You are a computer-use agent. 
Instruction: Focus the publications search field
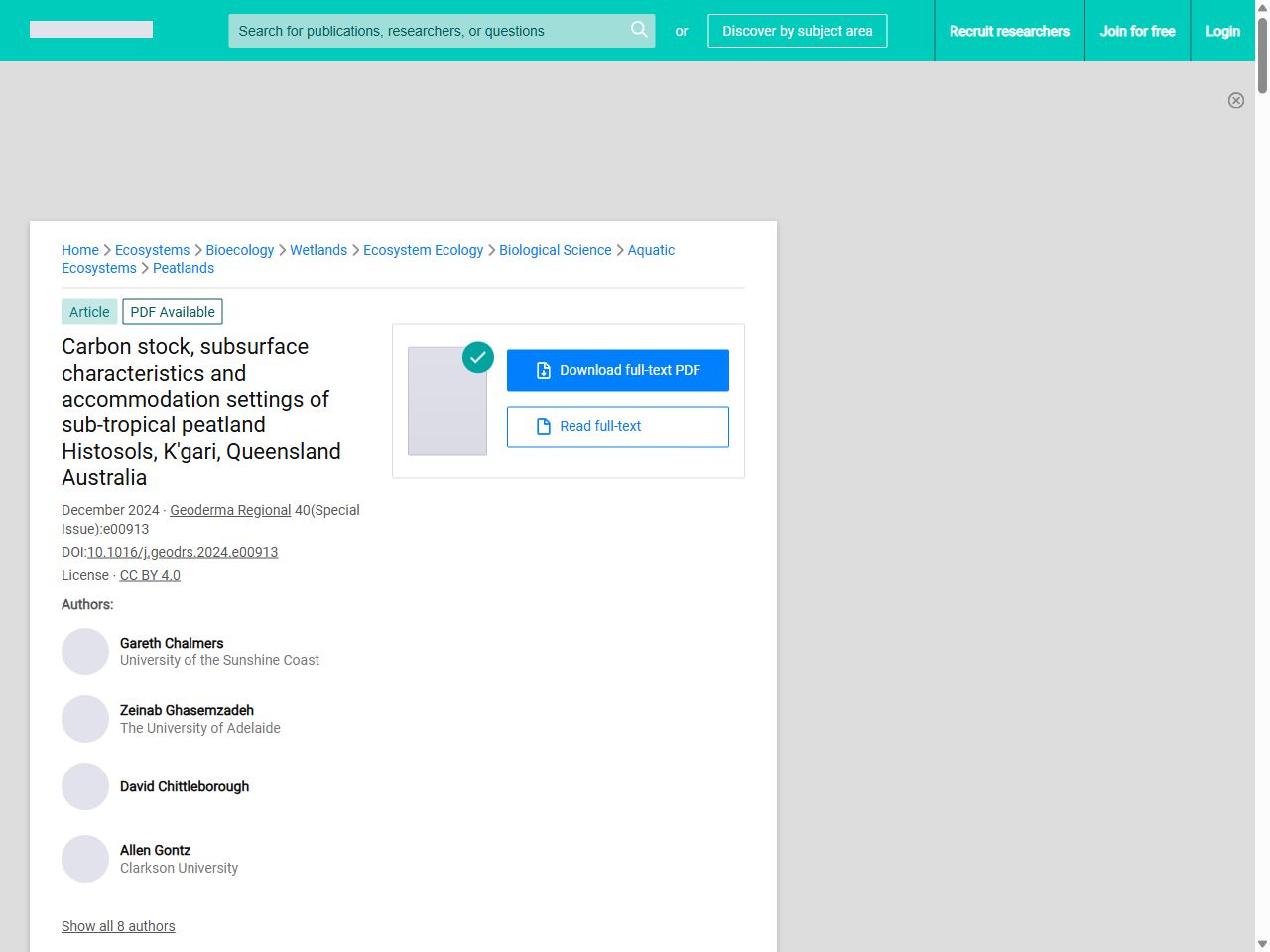pos(427,31)
